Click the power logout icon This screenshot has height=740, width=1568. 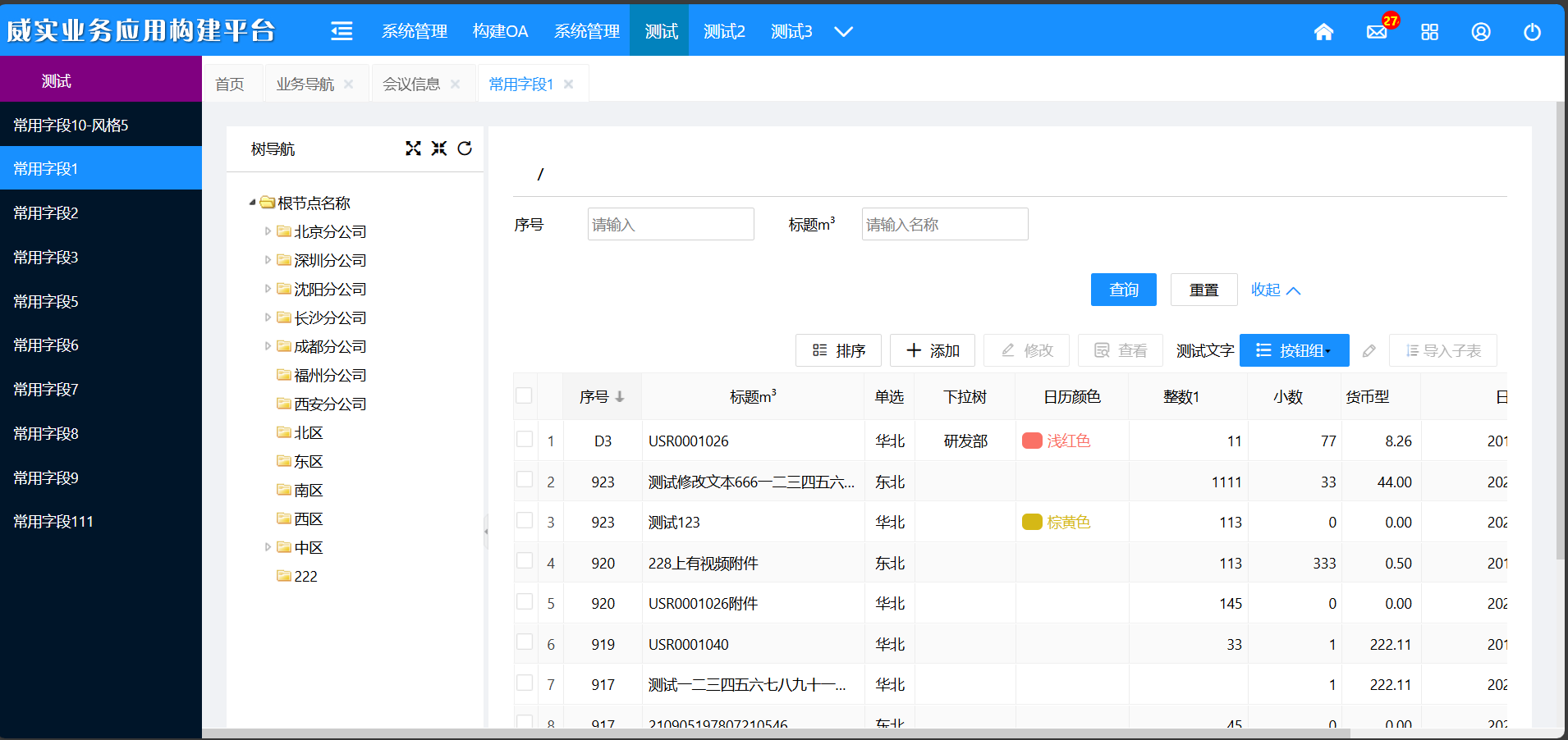click(1533, 32)
